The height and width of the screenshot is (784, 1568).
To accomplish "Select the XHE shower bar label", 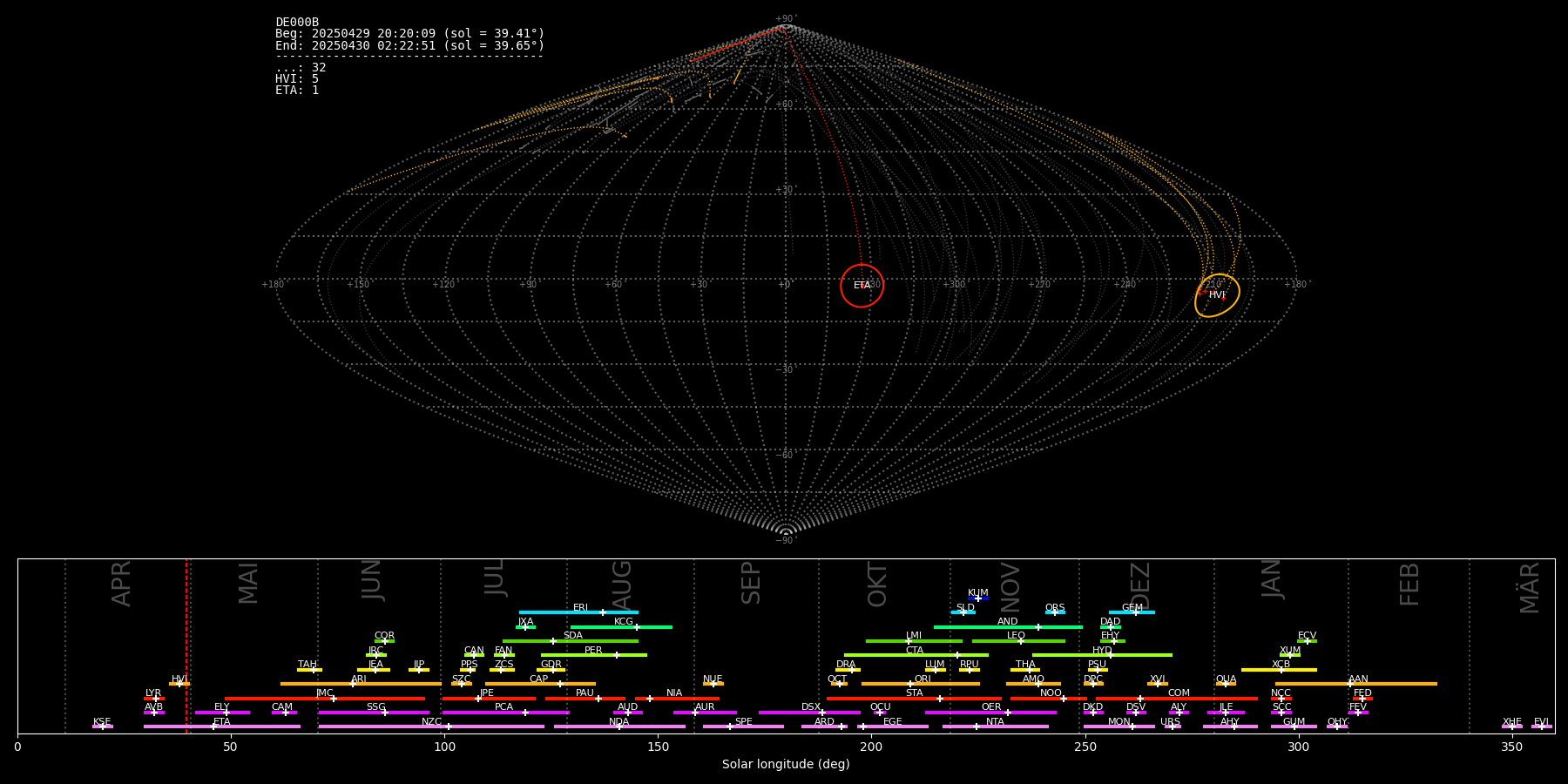I will pyautogui.click(x=1511, y=722).
